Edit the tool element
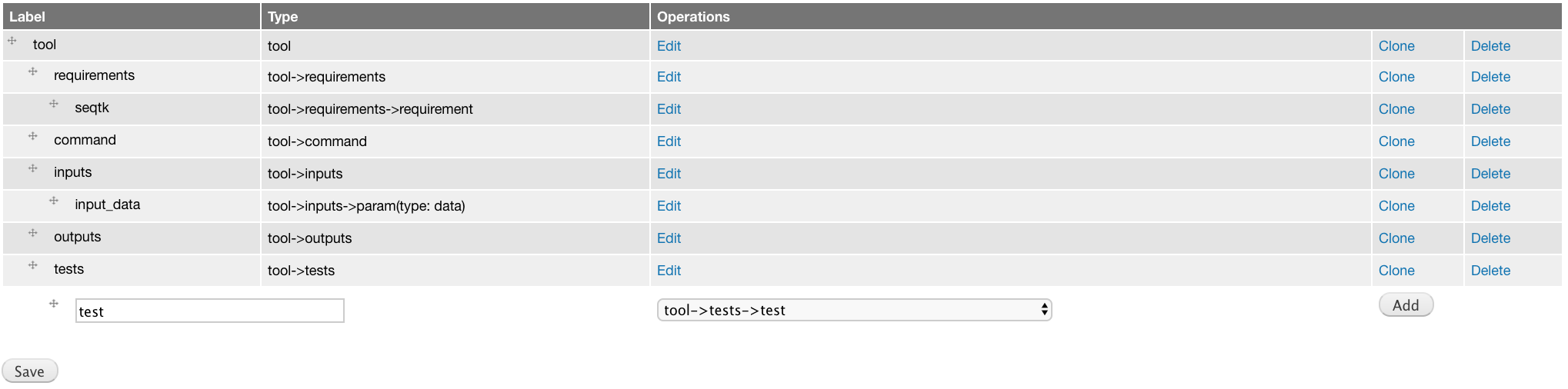The image size is (1568, 389). point(669,46)
